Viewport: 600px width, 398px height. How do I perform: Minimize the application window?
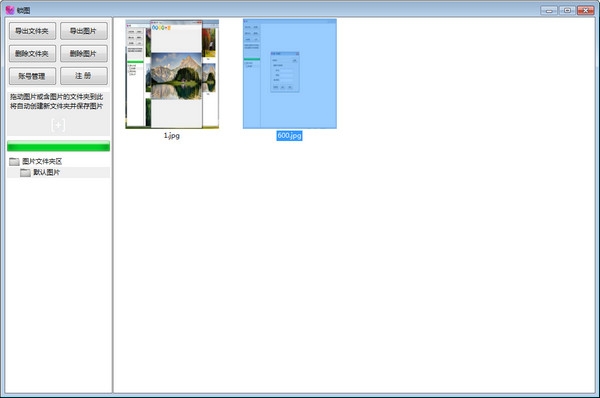pyautogui.click(x=549, y=10)
